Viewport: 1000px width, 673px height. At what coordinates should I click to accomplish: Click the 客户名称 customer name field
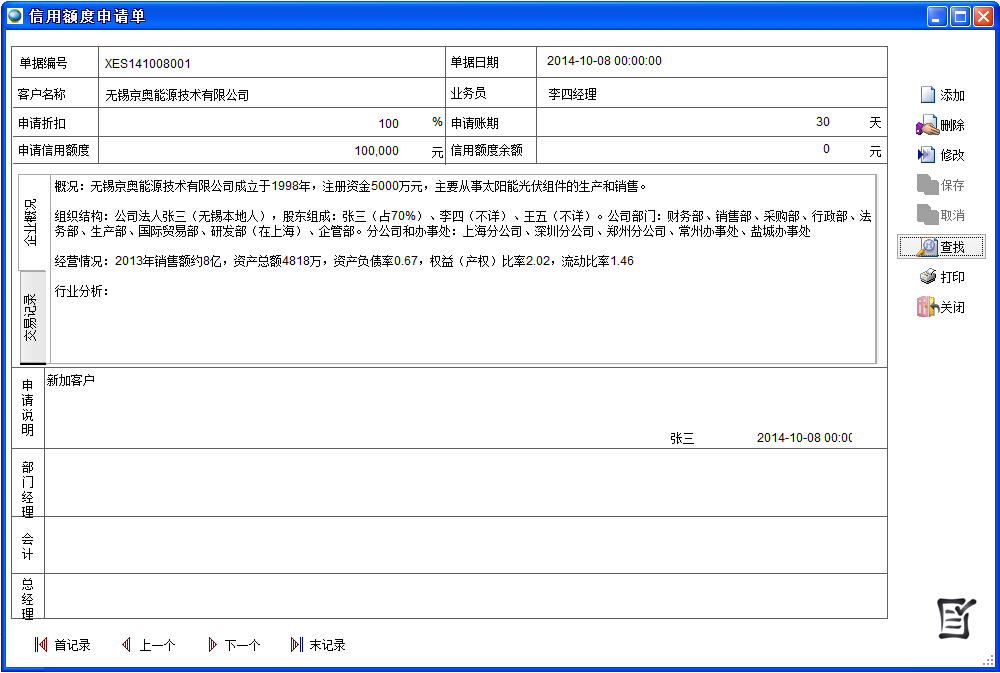pyautogui.click(x=270, y=95)
